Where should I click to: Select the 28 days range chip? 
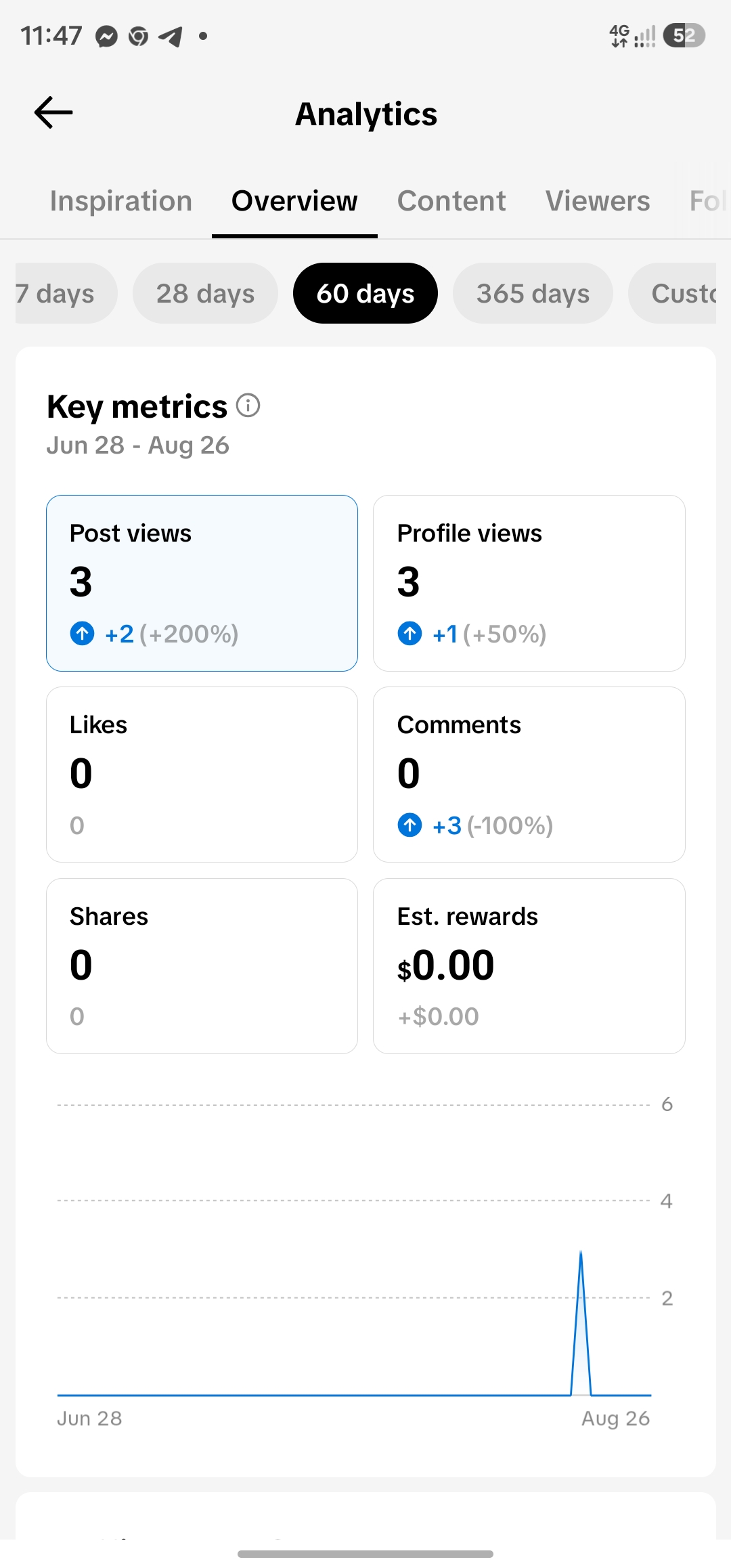(x=206, y=293)
